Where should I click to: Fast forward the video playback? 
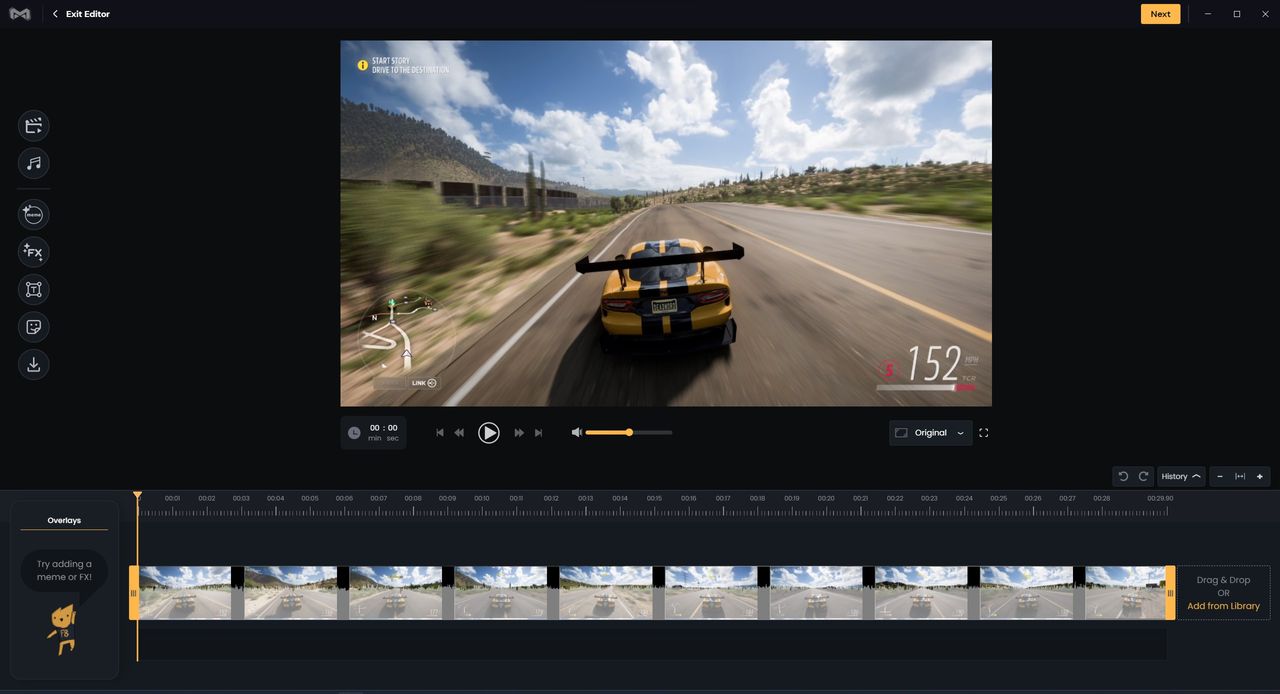519,433
